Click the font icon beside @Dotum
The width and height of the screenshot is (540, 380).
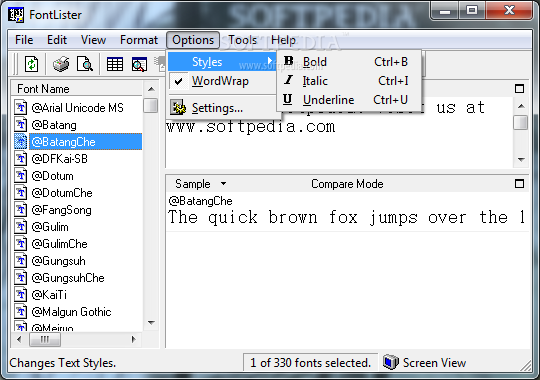click(21, 176)
